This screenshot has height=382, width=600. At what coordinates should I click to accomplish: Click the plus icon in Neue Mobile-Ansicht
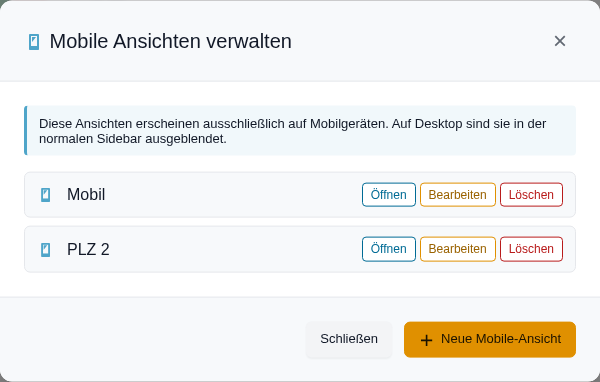pyautogui.click(x=426, y=340)
